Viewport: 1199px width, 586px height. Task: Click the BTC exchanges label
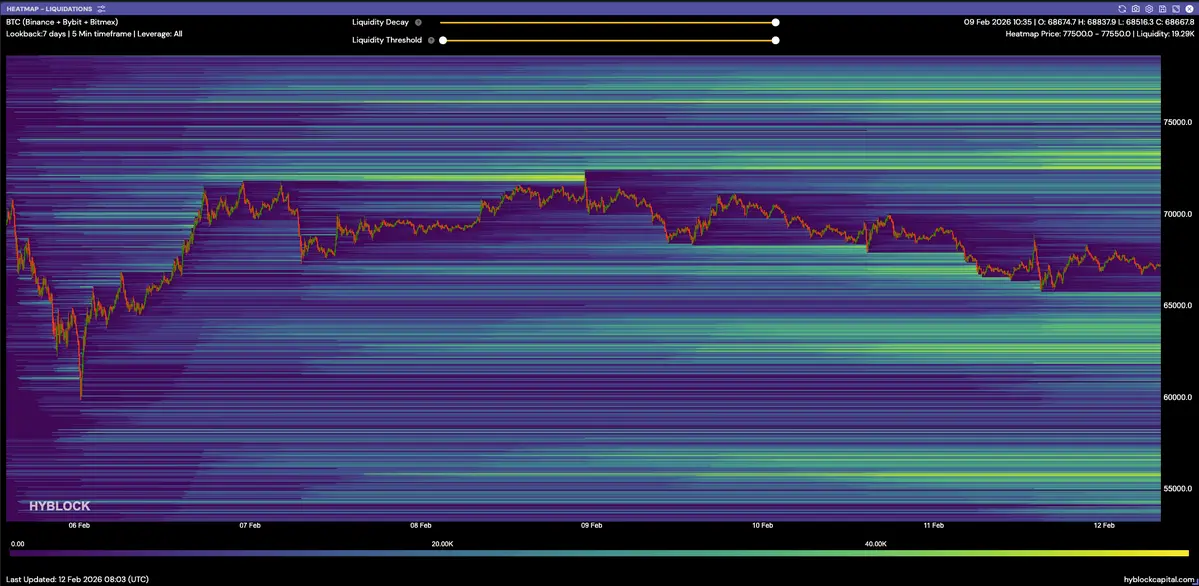62,21
